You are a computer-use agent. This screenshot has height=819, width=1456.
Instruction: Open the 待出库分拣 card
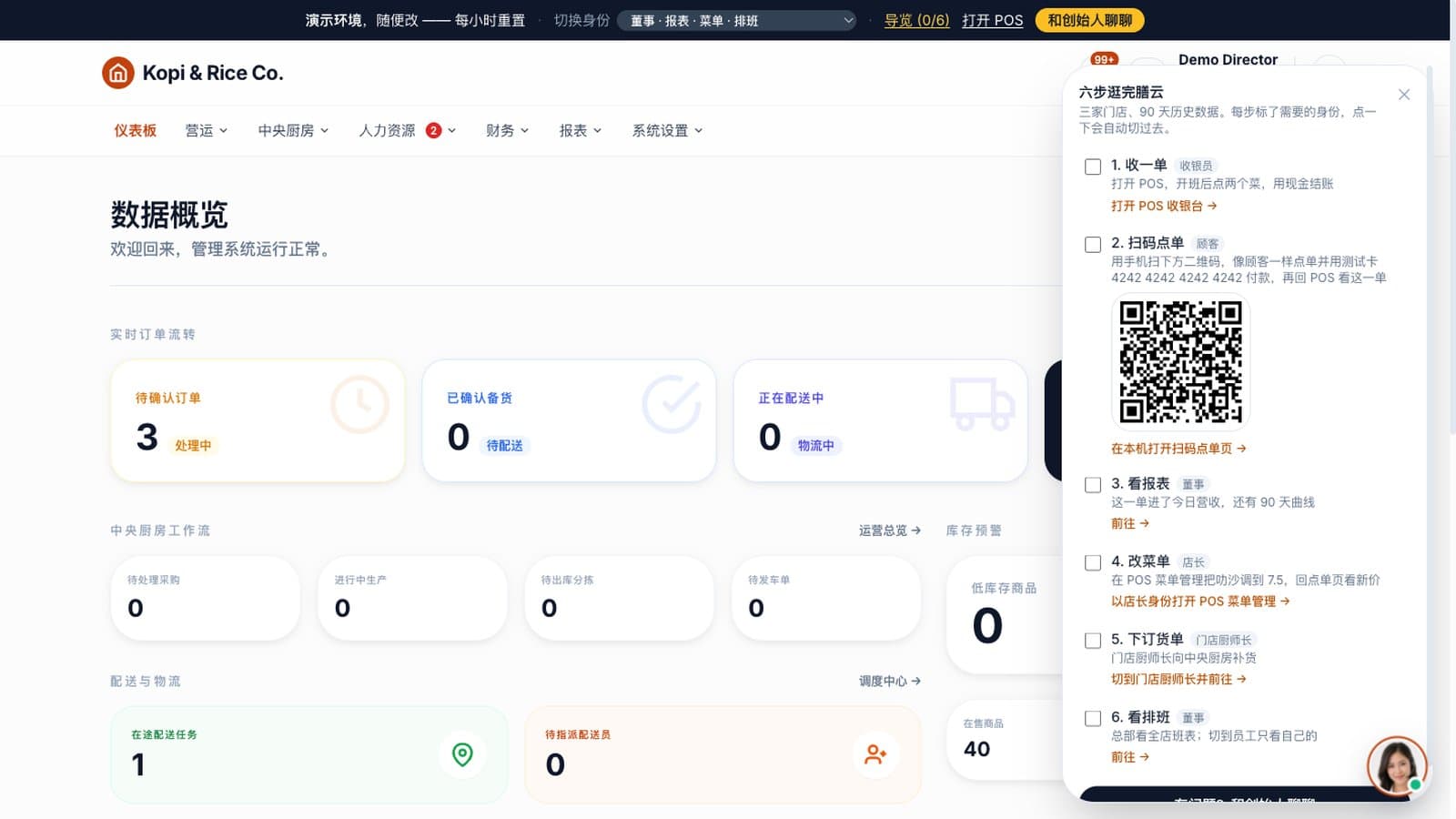point(619,599)
